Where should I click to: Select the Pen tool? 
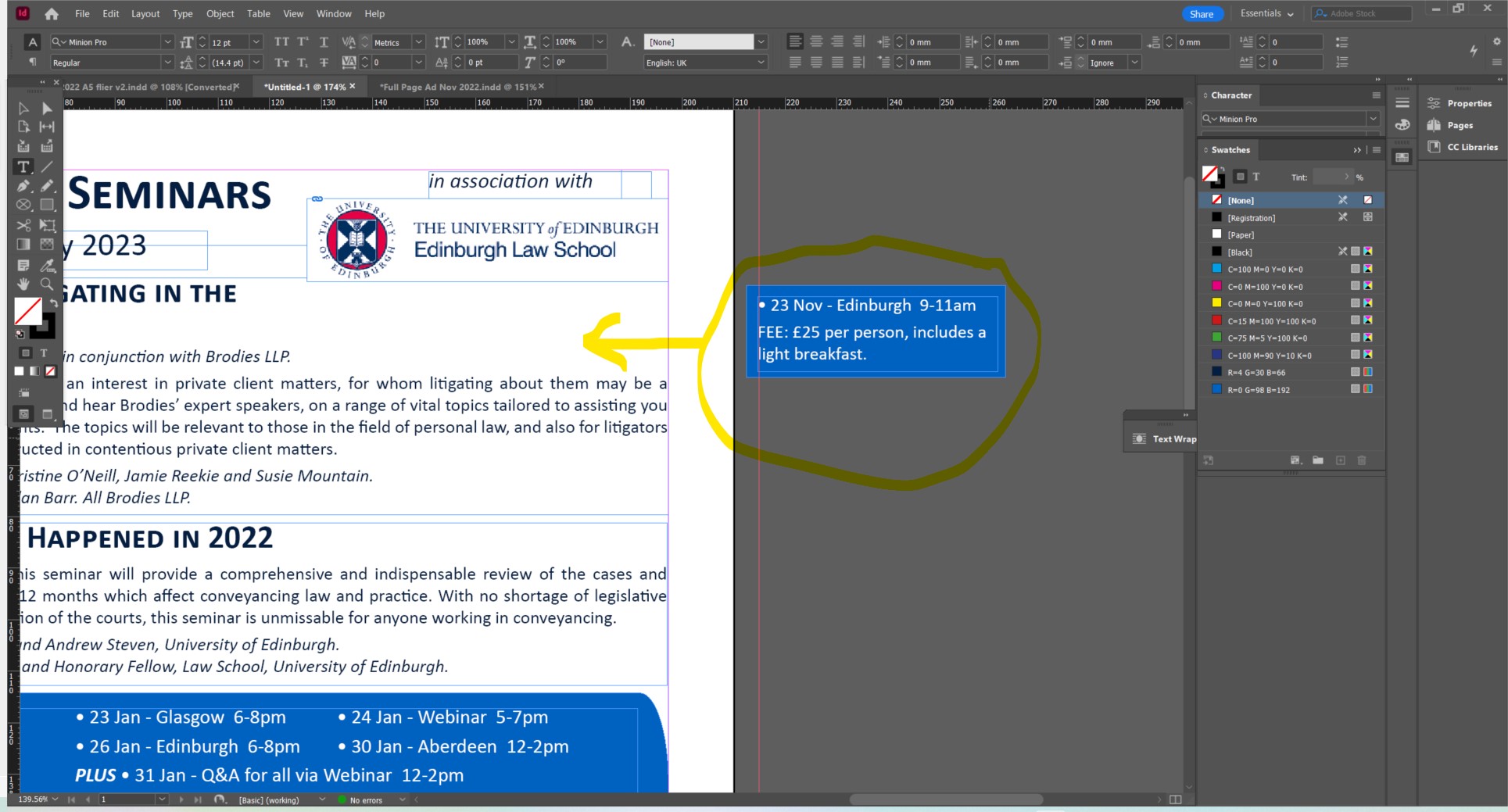coord(23,186)
